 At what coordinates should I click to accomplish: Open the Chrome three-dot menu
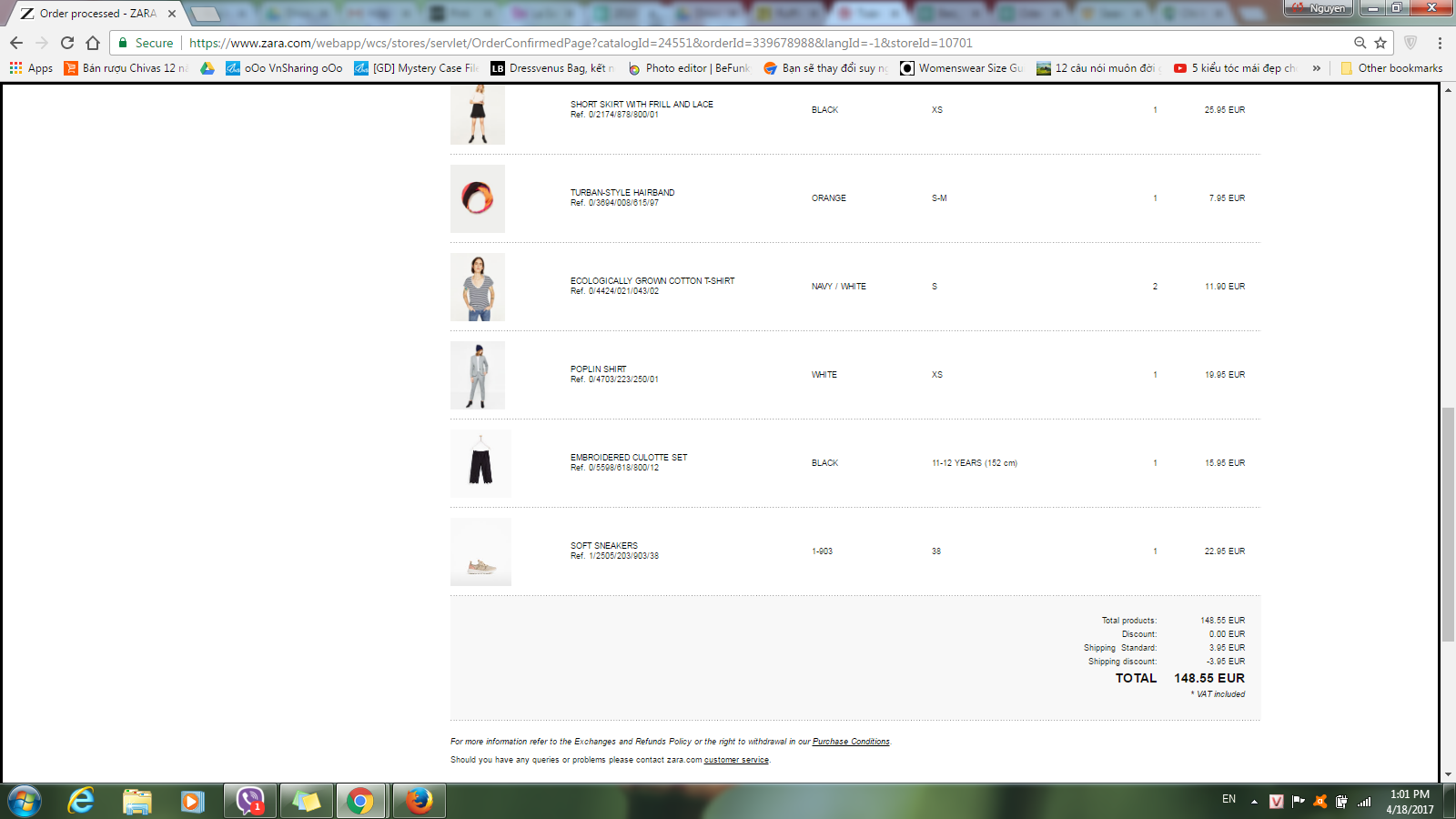coord(1440,43)
